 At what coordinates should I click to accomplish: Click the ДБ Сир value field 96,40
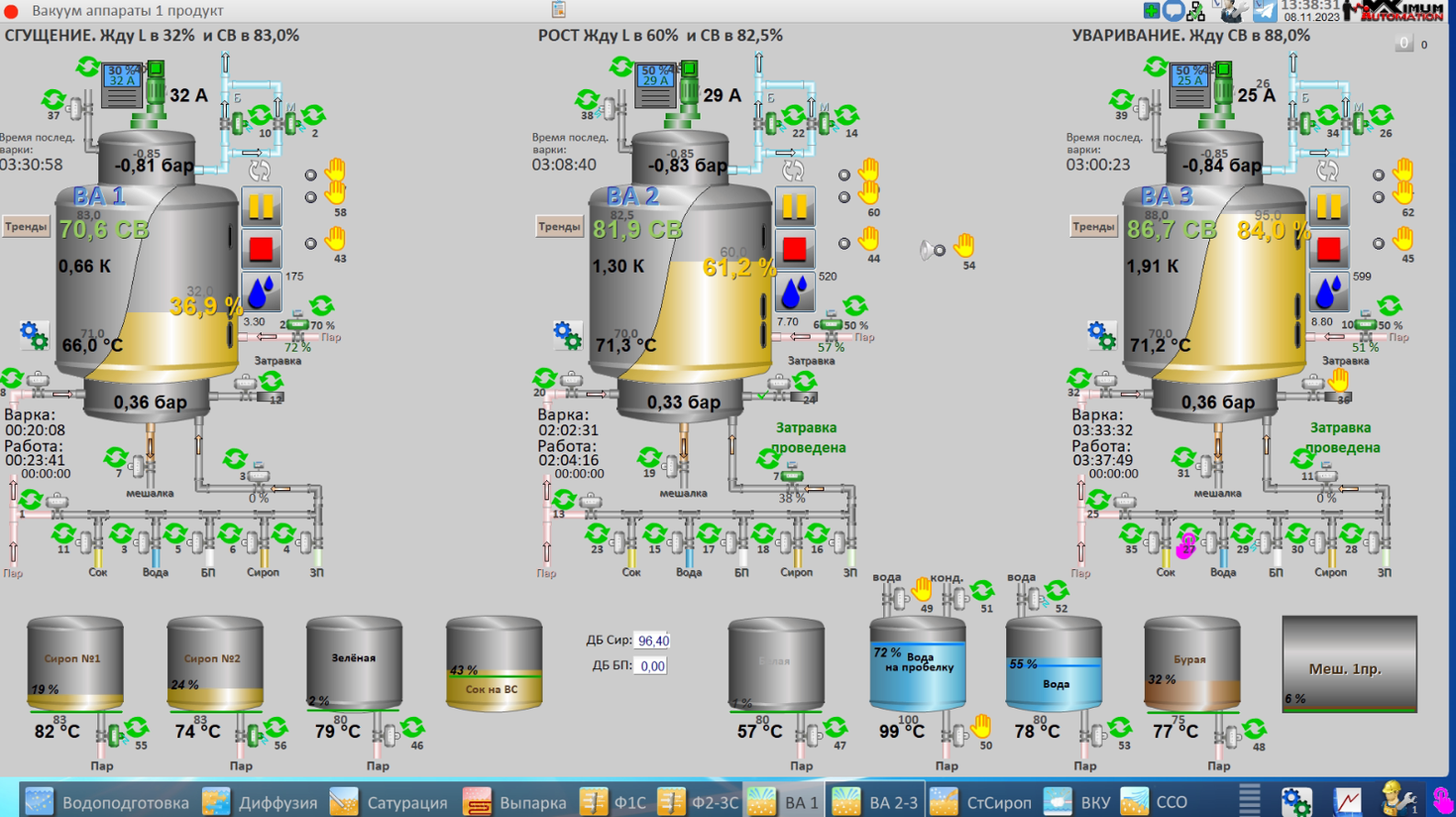[x=653, y=641]
